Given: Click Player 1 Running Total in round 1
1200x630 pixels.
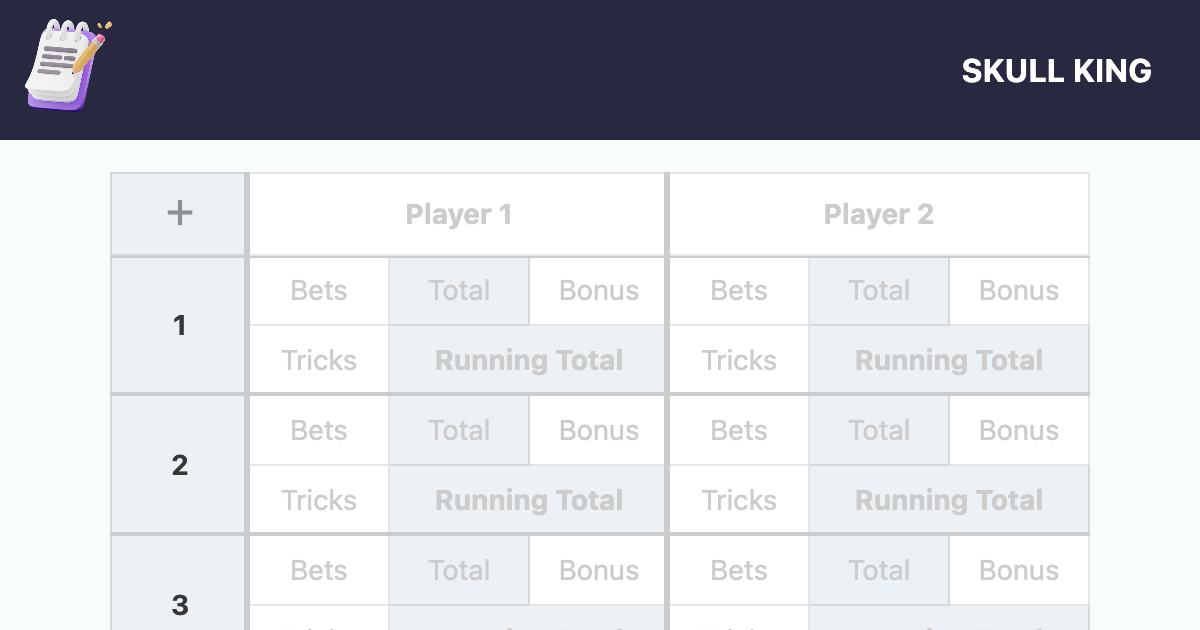Looking at the screenshot, I should tap(528, 360).
